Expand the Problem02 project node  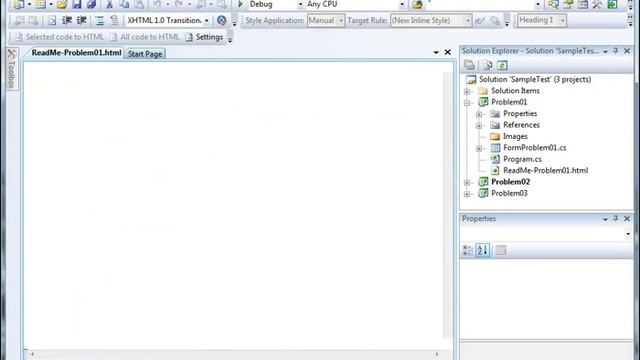467,182
